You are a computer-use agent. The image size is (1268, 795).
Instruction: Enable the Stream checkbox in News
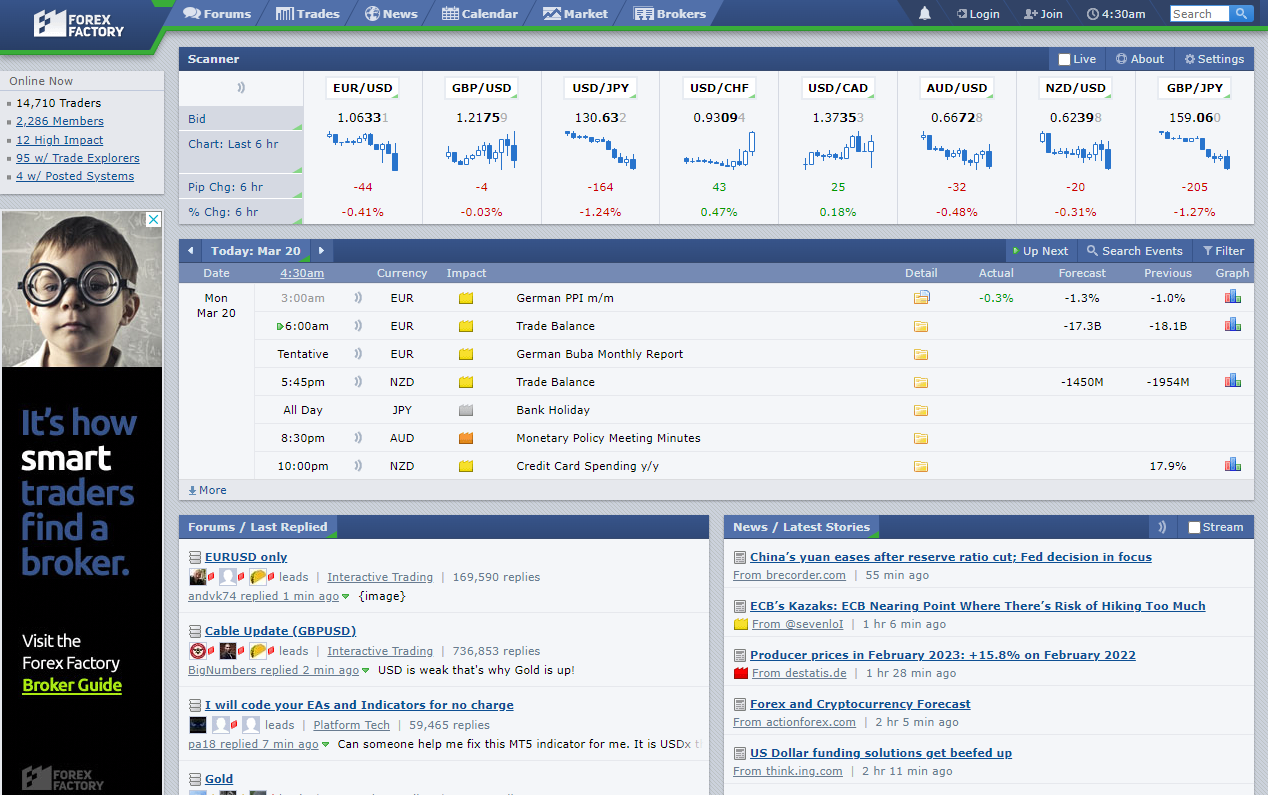1194,527
